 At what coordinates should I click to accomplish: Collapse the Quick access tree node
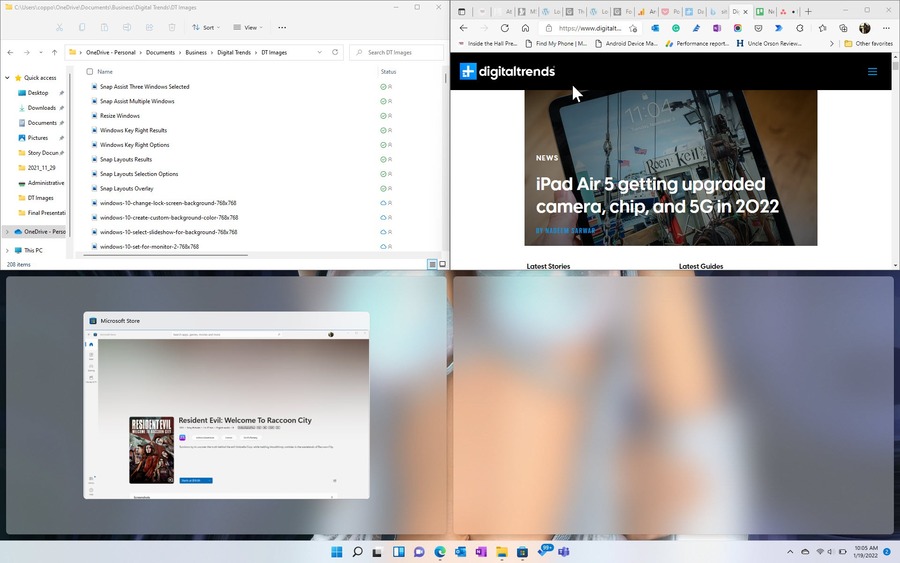tap(7, 77)
